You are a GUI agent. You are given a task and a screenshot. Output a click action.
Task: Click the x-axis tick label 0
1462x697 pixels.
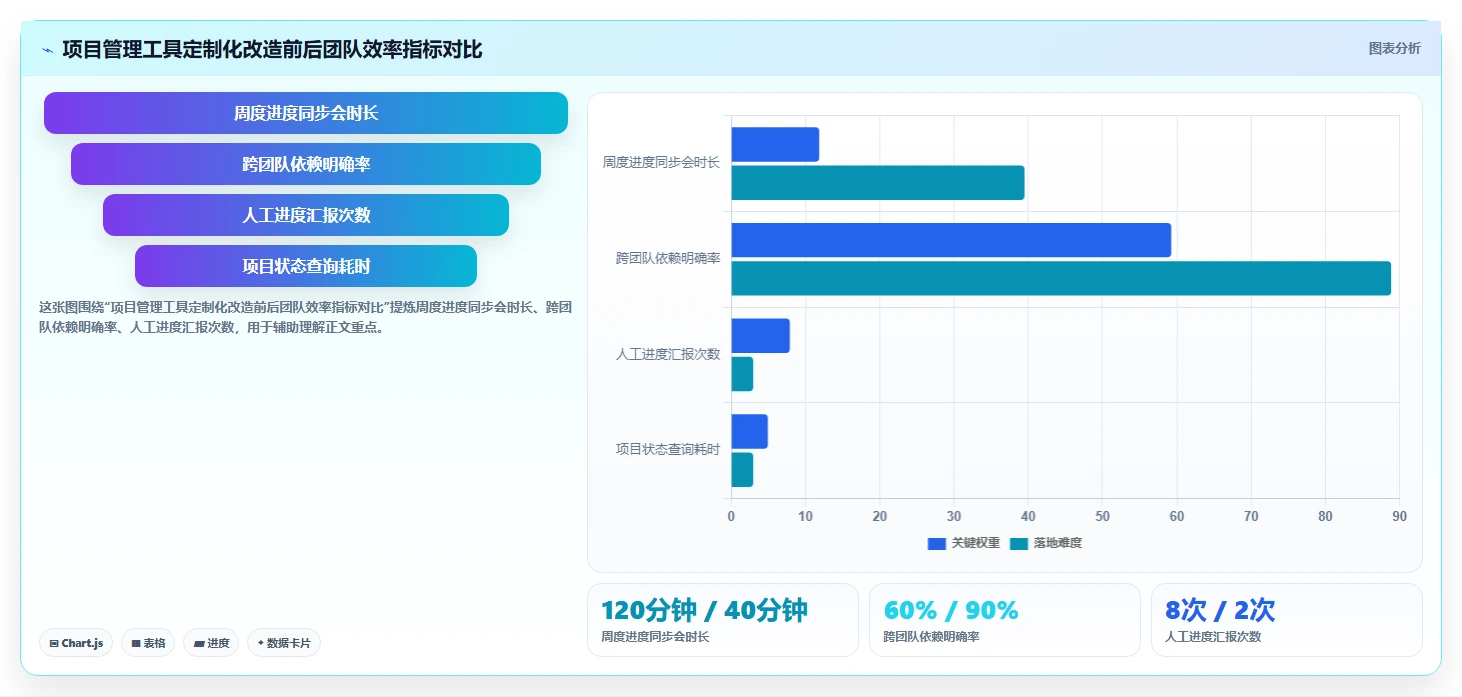click(x=731, y=516)
